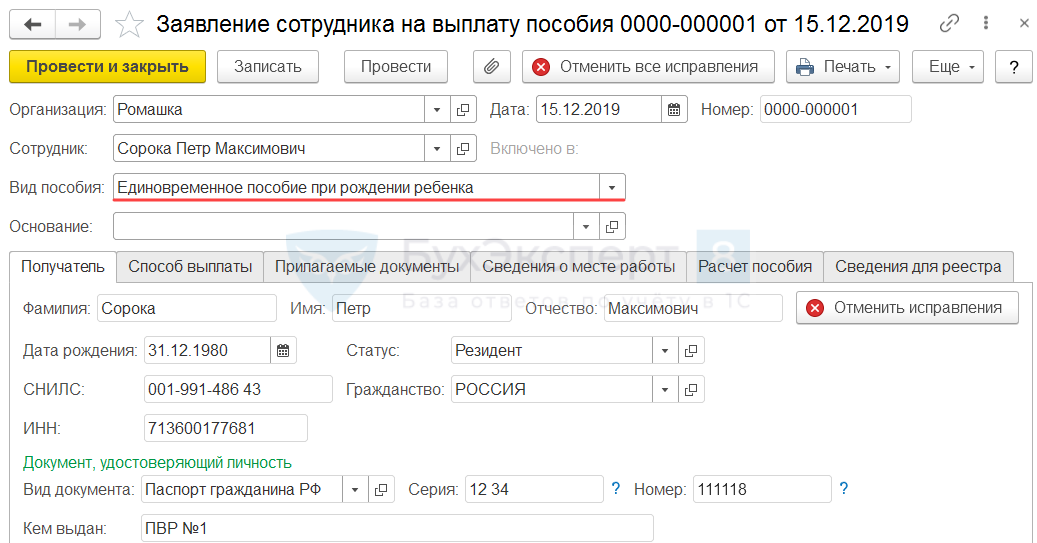Click the back navigation arrow
Image resolution: width=1037 pixels, height=543 pixels.
point(33,24)
